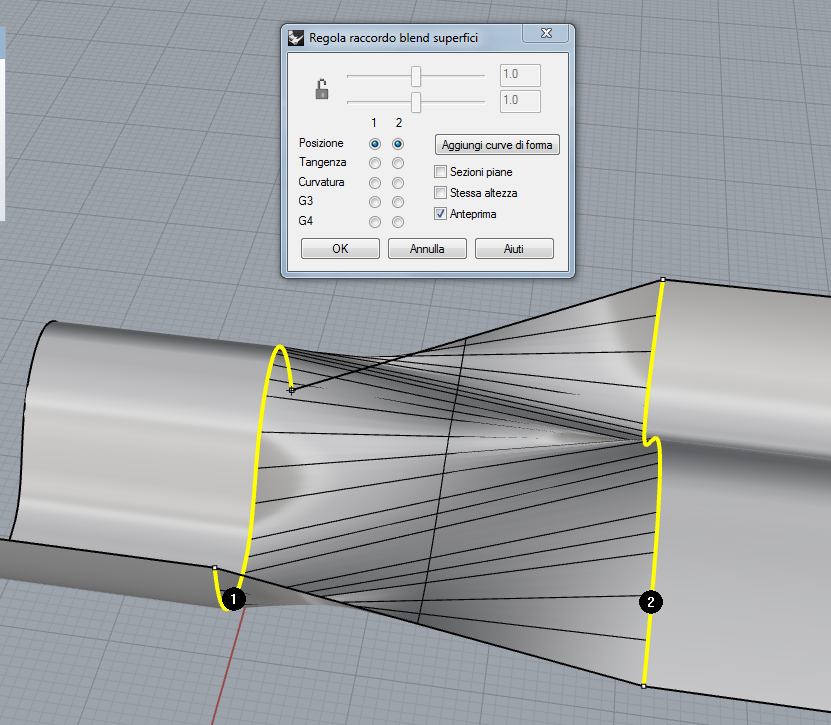Screen dimensions: 831x725
Task: Uncheck the Anteprima preview checkbox
Action: click(x=440, y=213)
